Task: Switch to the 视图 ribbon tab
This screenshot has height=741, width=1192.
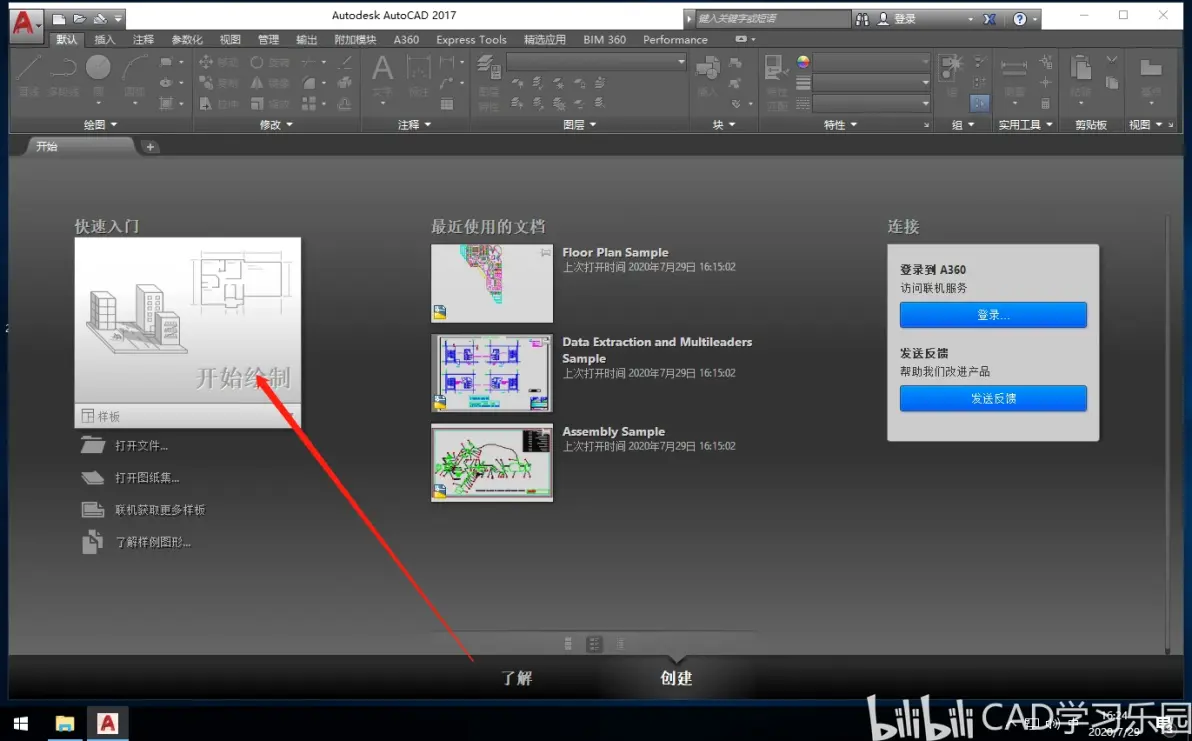Action: 230,40
